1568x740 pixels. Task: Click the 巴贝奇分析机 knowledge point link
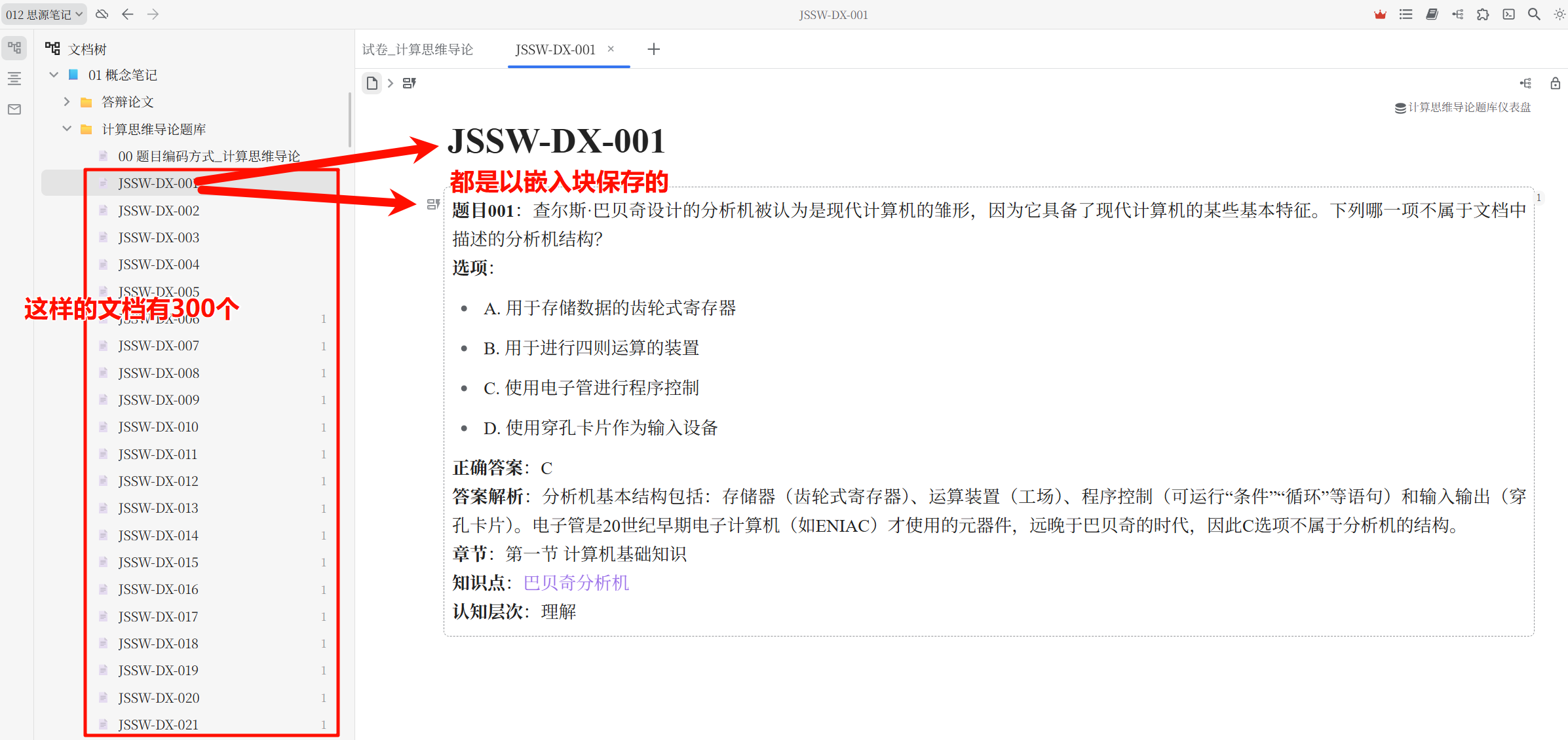576,582
